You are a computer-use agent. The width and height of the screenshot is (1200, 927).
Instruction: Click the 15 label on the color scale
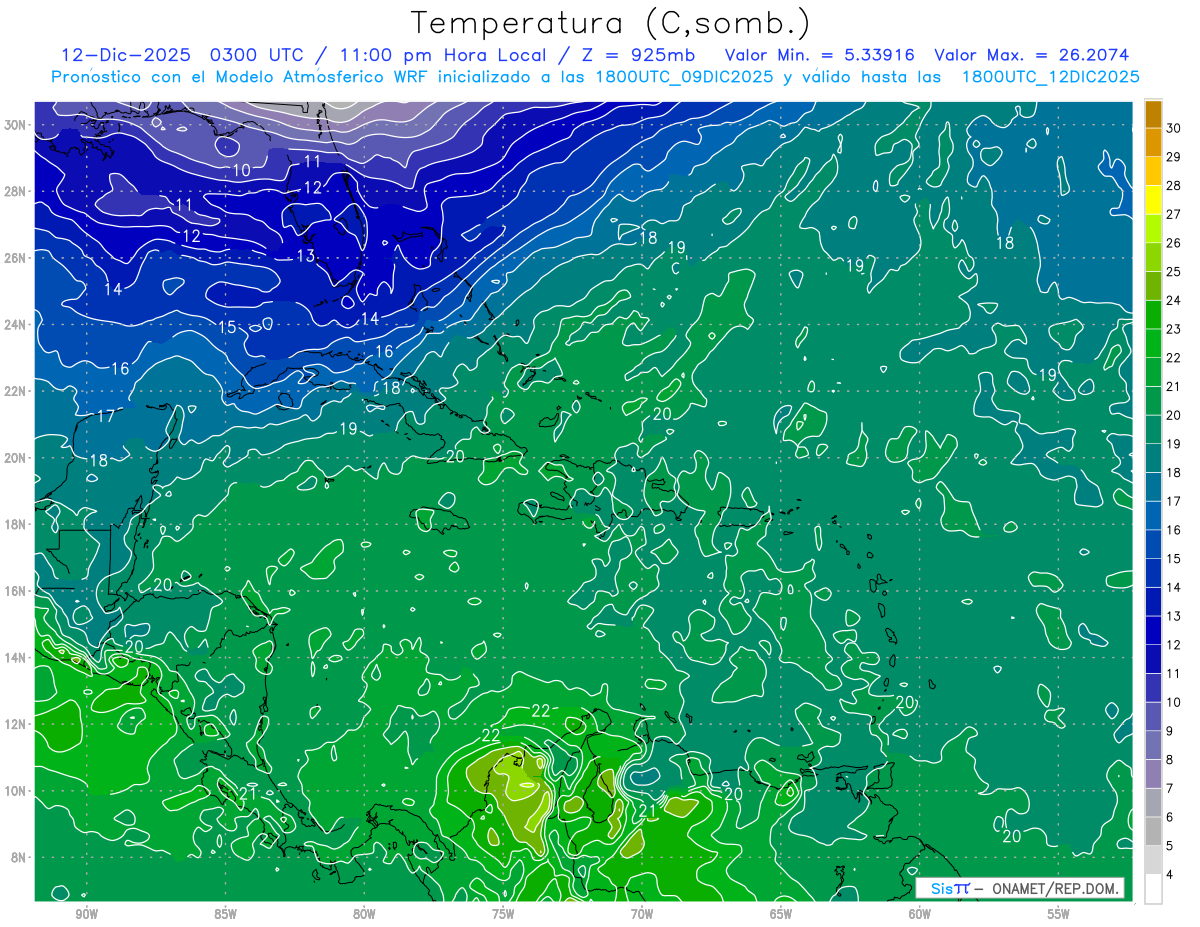1174,559
